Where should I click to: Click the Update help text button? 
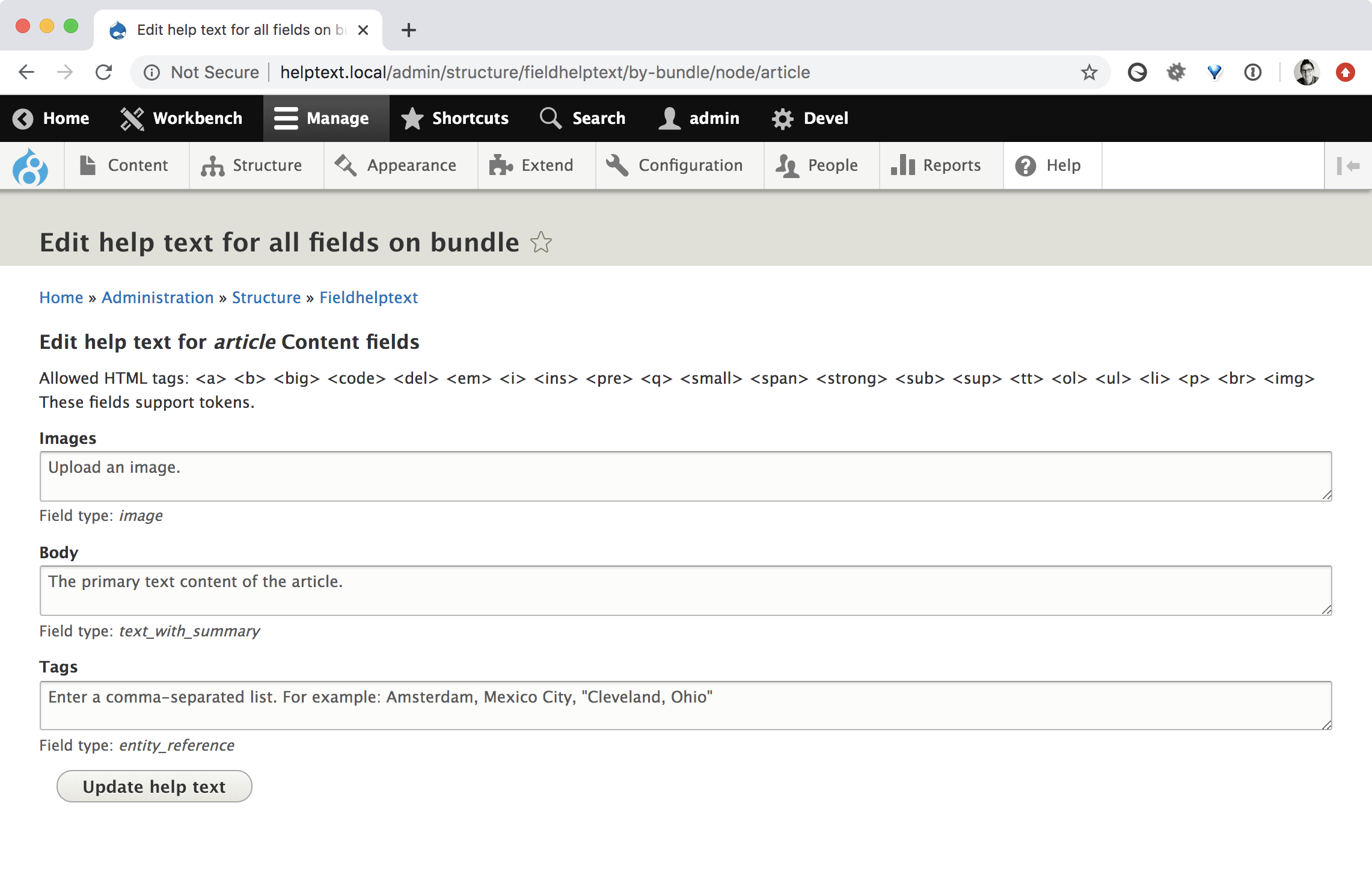[154, 786]
